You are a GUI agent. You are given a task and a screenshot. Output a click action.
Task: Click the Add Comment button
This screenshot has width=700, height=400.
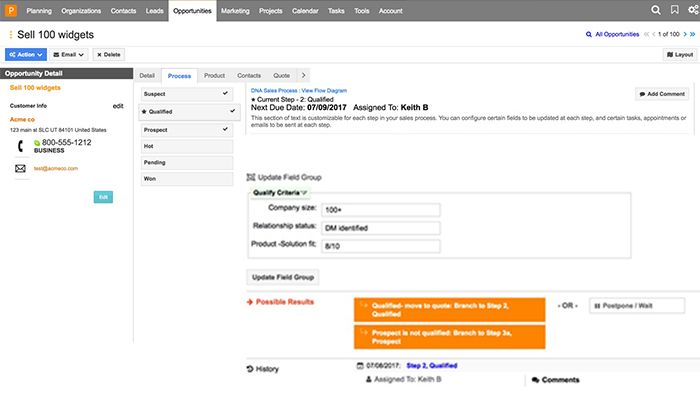(x=661, y=94)
